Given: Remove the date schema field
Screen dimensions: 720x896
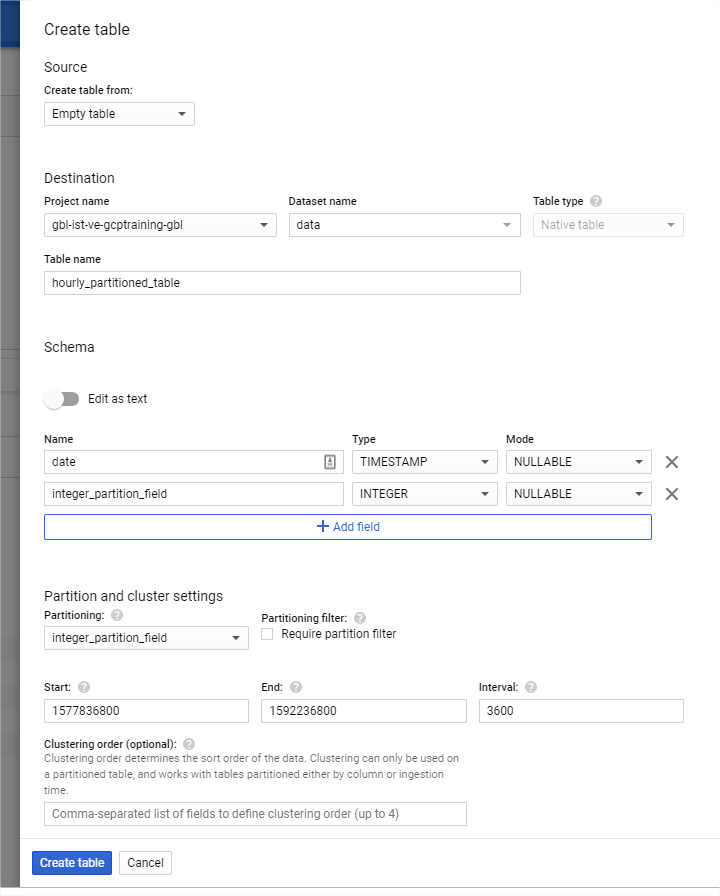Looking at the screenshot, I should (671, 462).
